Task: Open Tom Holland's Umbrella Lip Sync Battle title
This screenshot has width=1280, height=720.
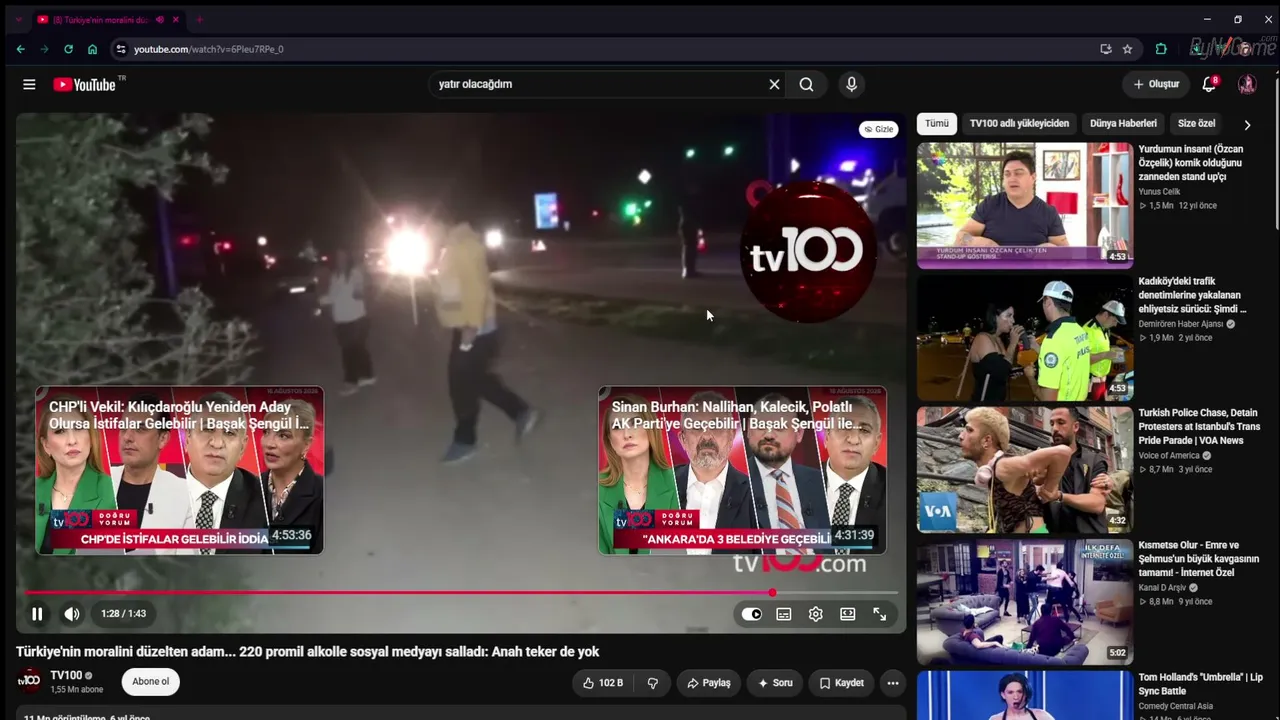Action: pyautogui.click(x=1200, y=684)
